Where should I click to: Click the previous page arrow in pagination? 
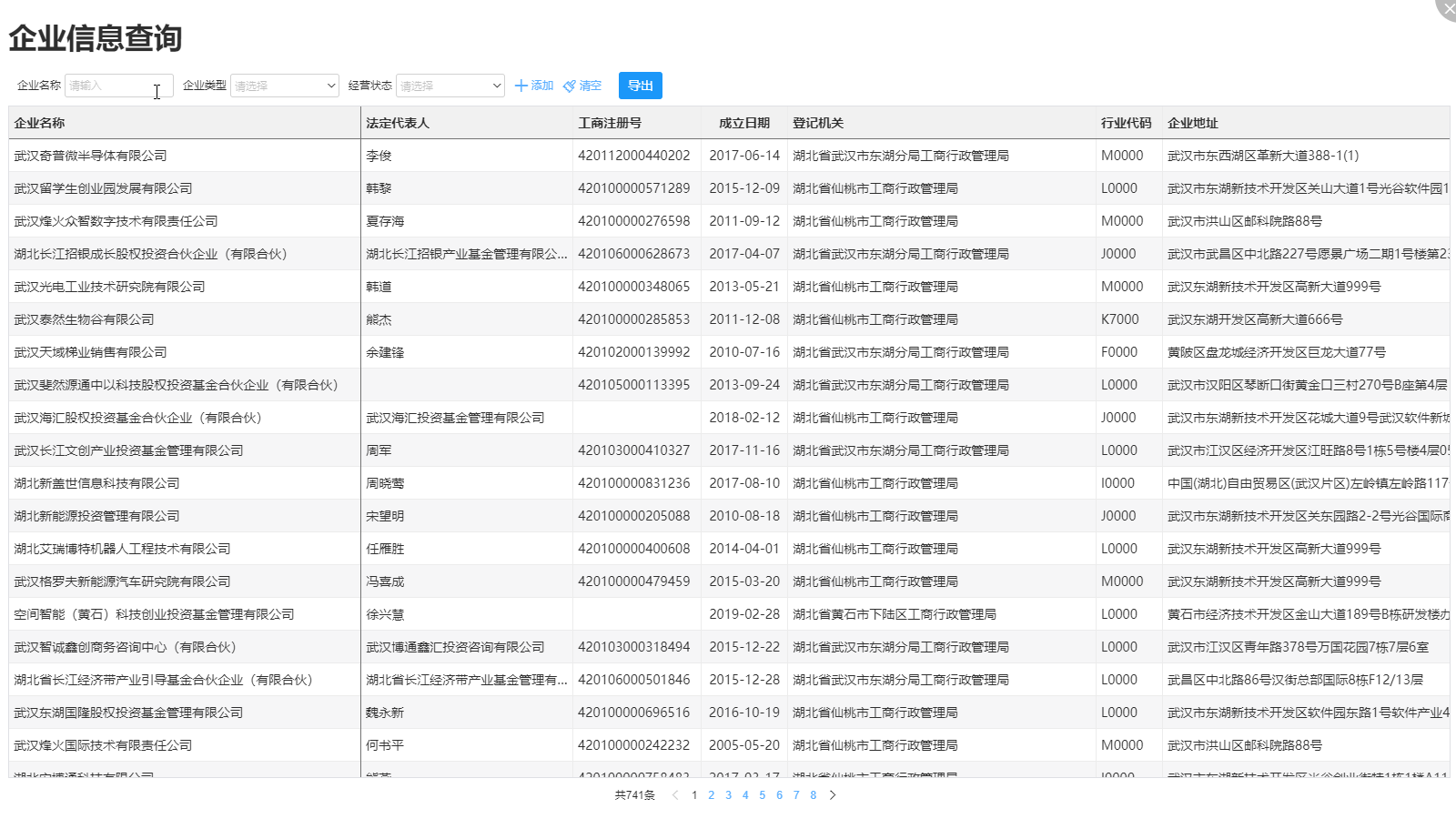point(674,794)
